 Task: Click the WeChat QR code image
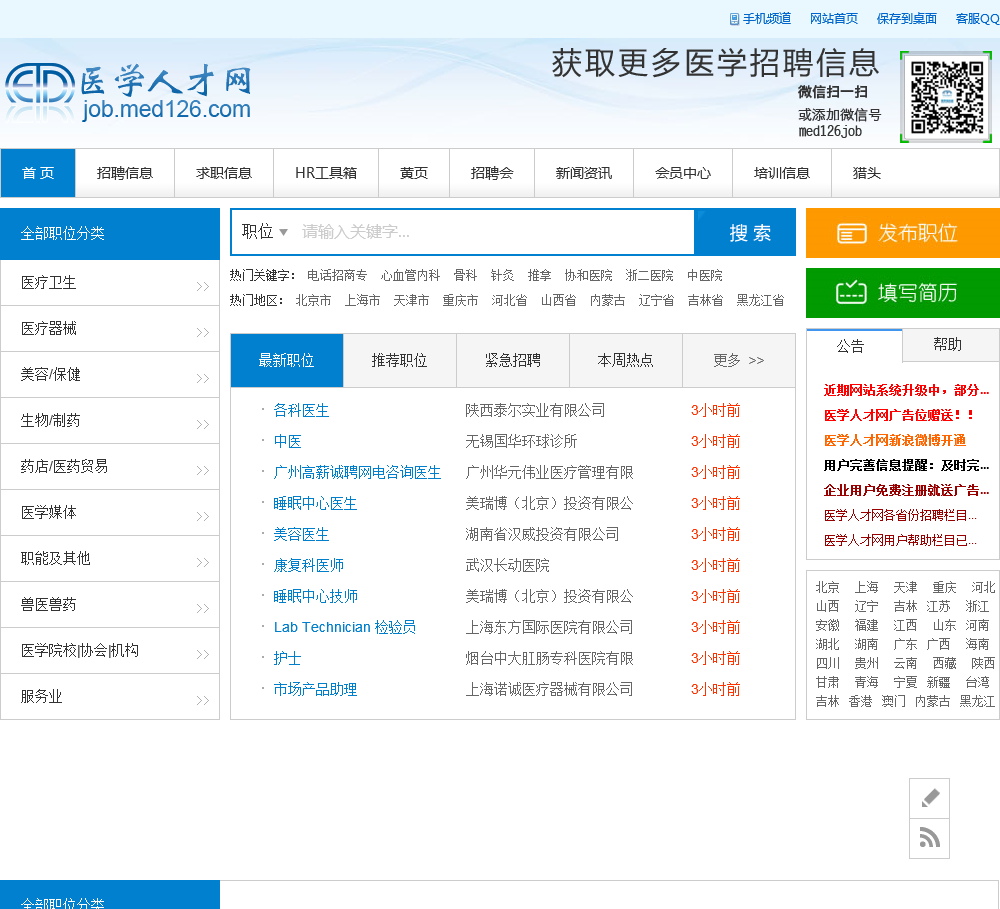945,97
